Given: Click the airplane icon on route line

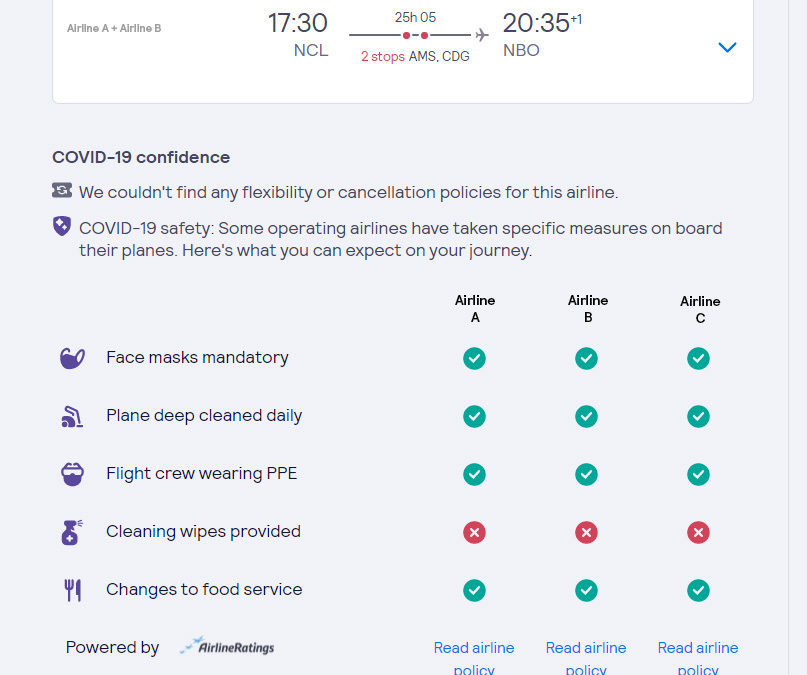Looking at the screenshot, I should coord(482,35).
